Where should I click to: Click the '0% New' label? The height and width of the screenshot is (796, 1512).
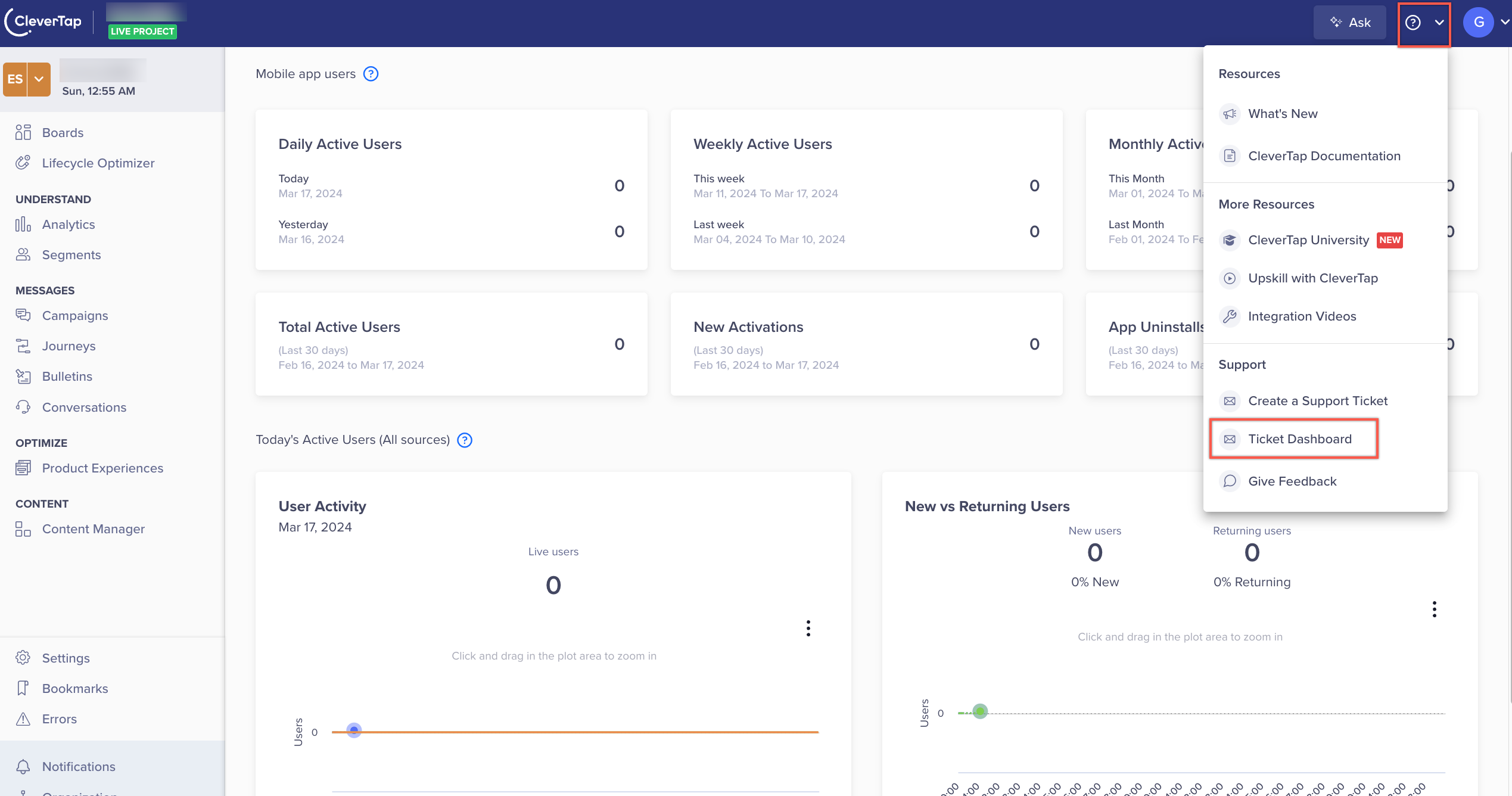1095,582
